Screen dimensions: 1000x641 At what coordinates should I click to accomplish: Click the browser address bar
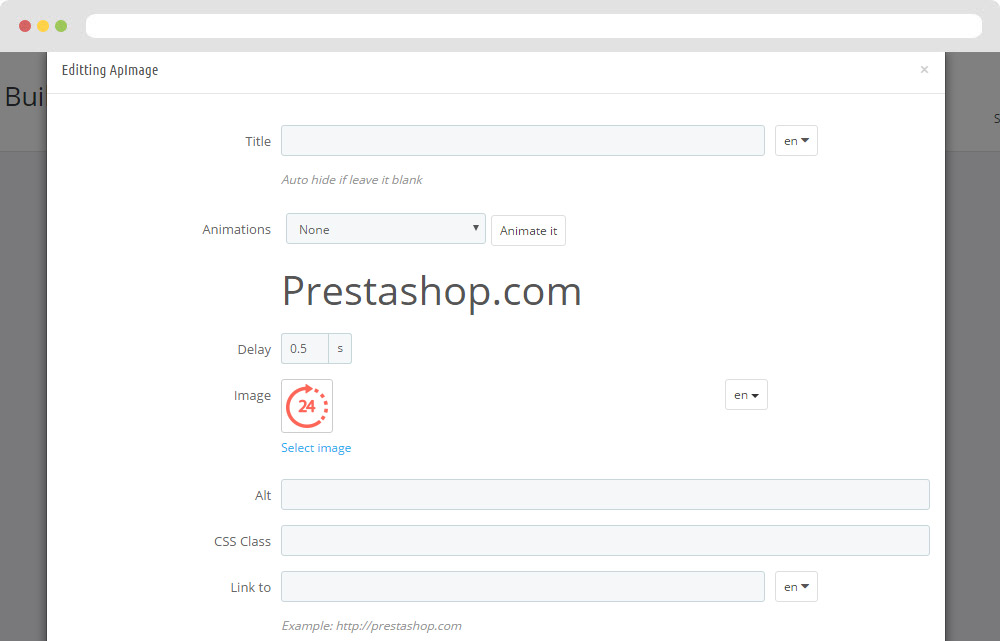(x=534, y=26)
